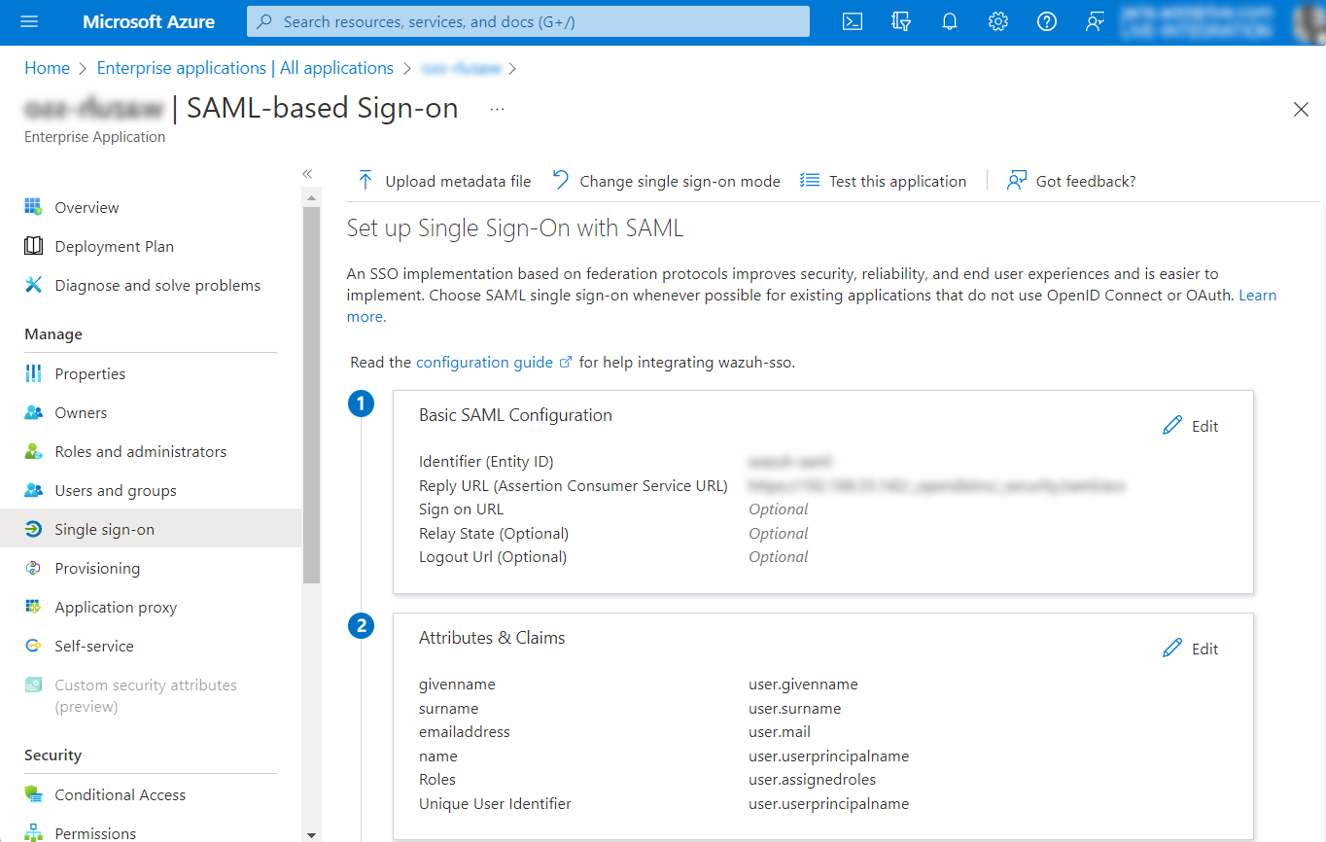Click the Deployment Plan book icon
The width and height of the screenshot is (1326, 842).
coord(33,246)
